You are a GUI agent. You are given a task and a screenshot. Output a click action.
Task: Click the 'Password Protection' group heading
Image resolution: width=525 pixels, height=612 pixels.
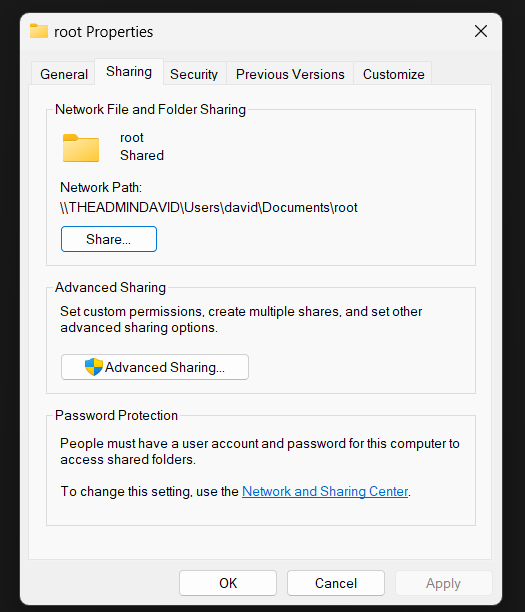(116, 415)
